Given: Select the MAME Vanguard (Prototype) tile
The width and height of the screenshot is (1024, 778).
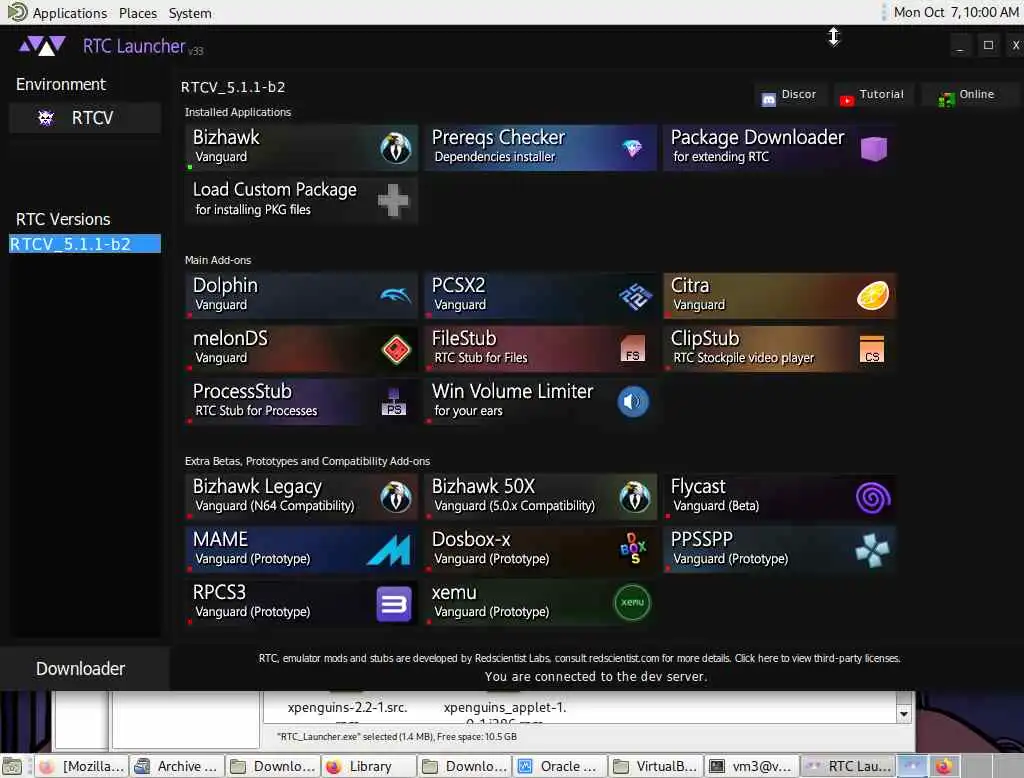Looking at the screenshot, I should click(x=302, y=550).
